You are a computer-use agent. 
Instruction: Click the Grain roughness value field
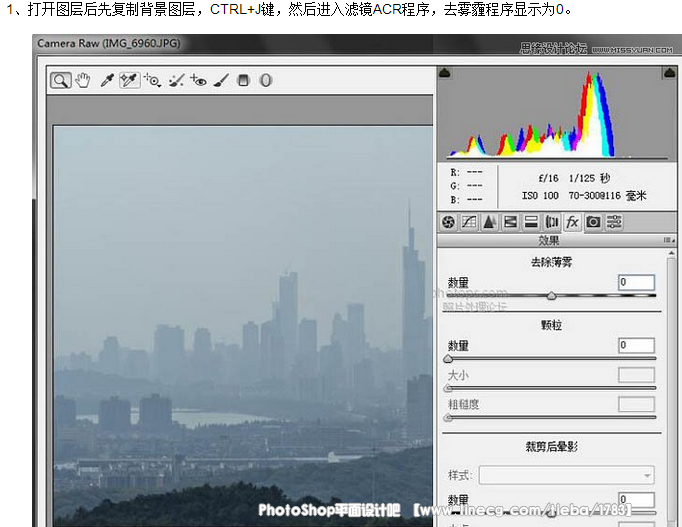[x=636, y=404]
